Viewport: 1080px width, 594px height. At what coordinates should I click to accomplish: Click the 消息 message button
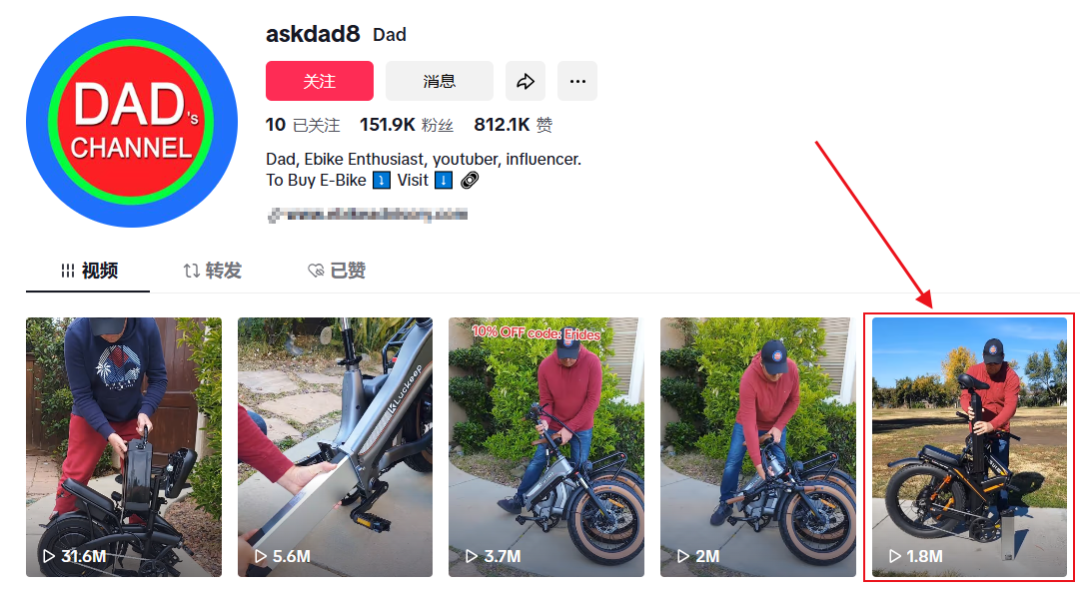click(439, 81)
